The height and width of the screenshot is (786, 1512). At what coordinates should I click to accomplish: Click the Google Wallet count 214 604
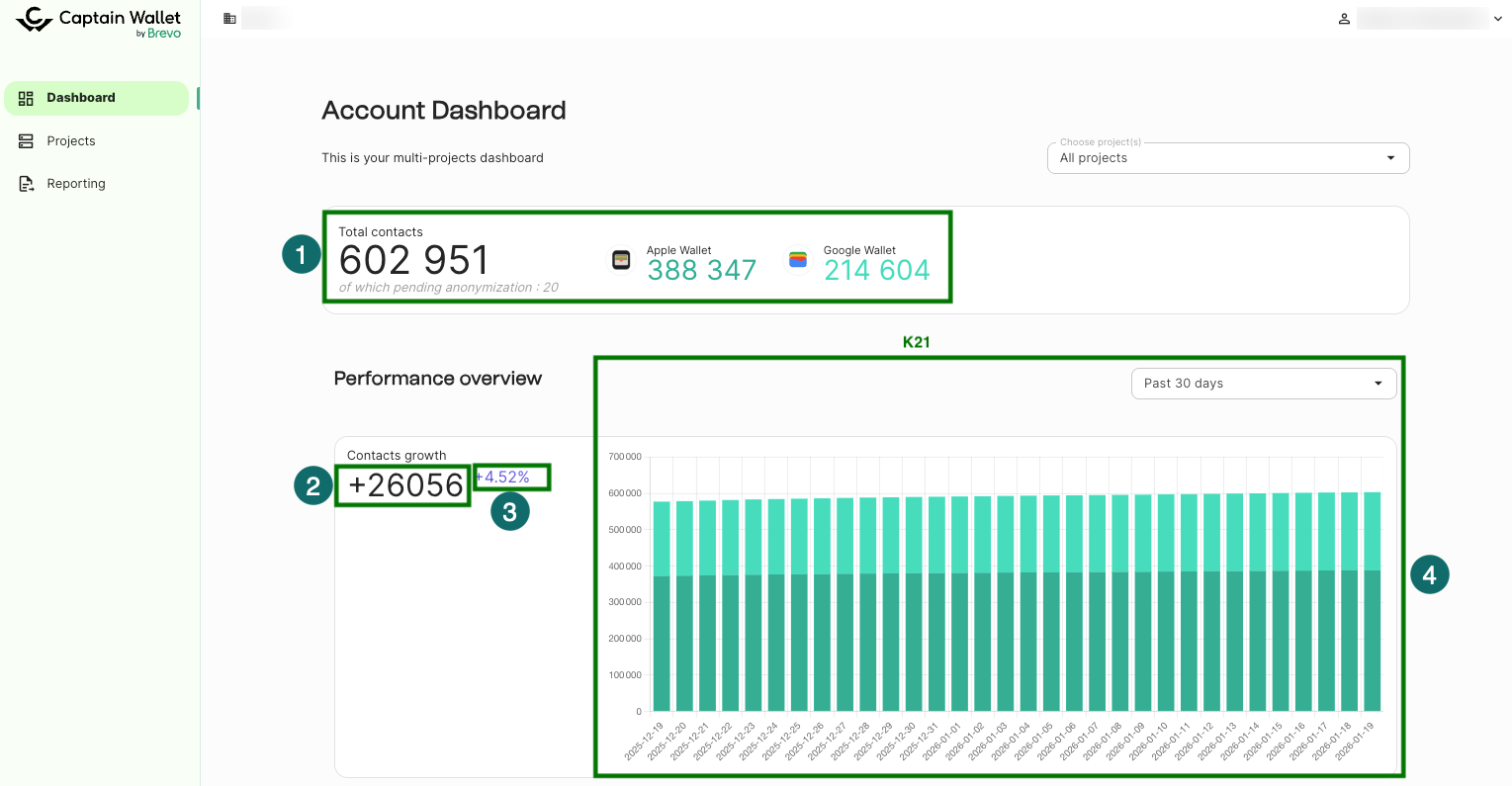(876, 270)
